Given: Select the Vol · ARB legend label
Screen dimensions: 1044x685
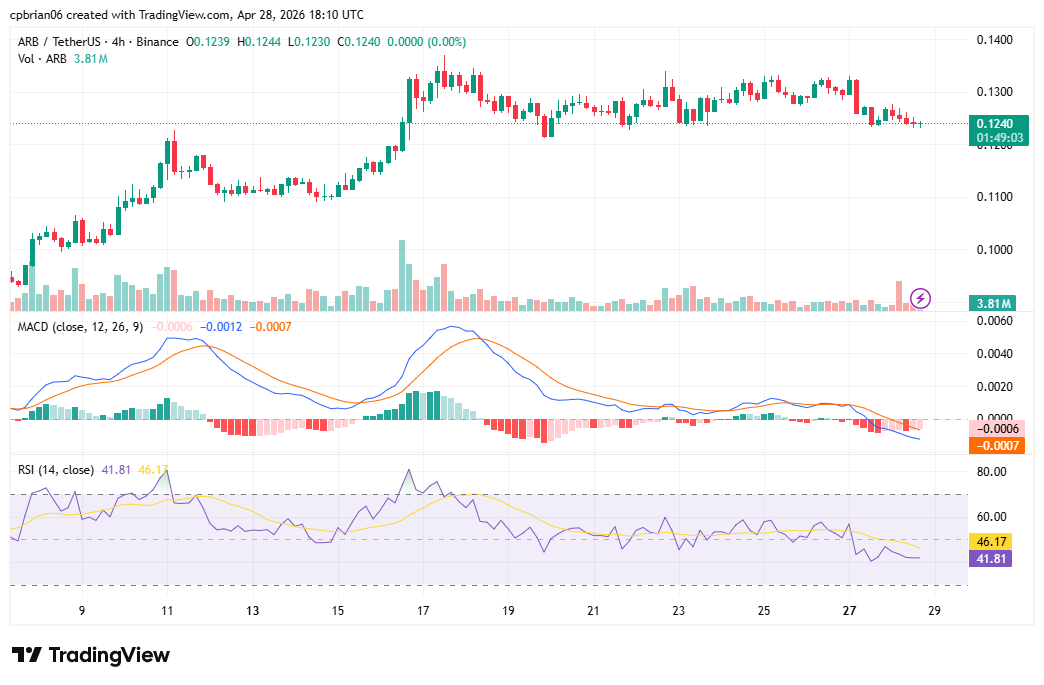Looking at the screenshot, I should (x=41, y=59).
